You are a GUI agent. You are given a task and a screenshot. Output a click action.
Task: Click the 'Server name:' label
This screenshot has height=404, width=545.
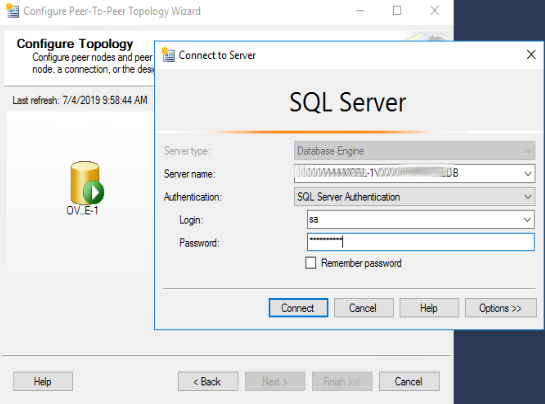point(189,174)
